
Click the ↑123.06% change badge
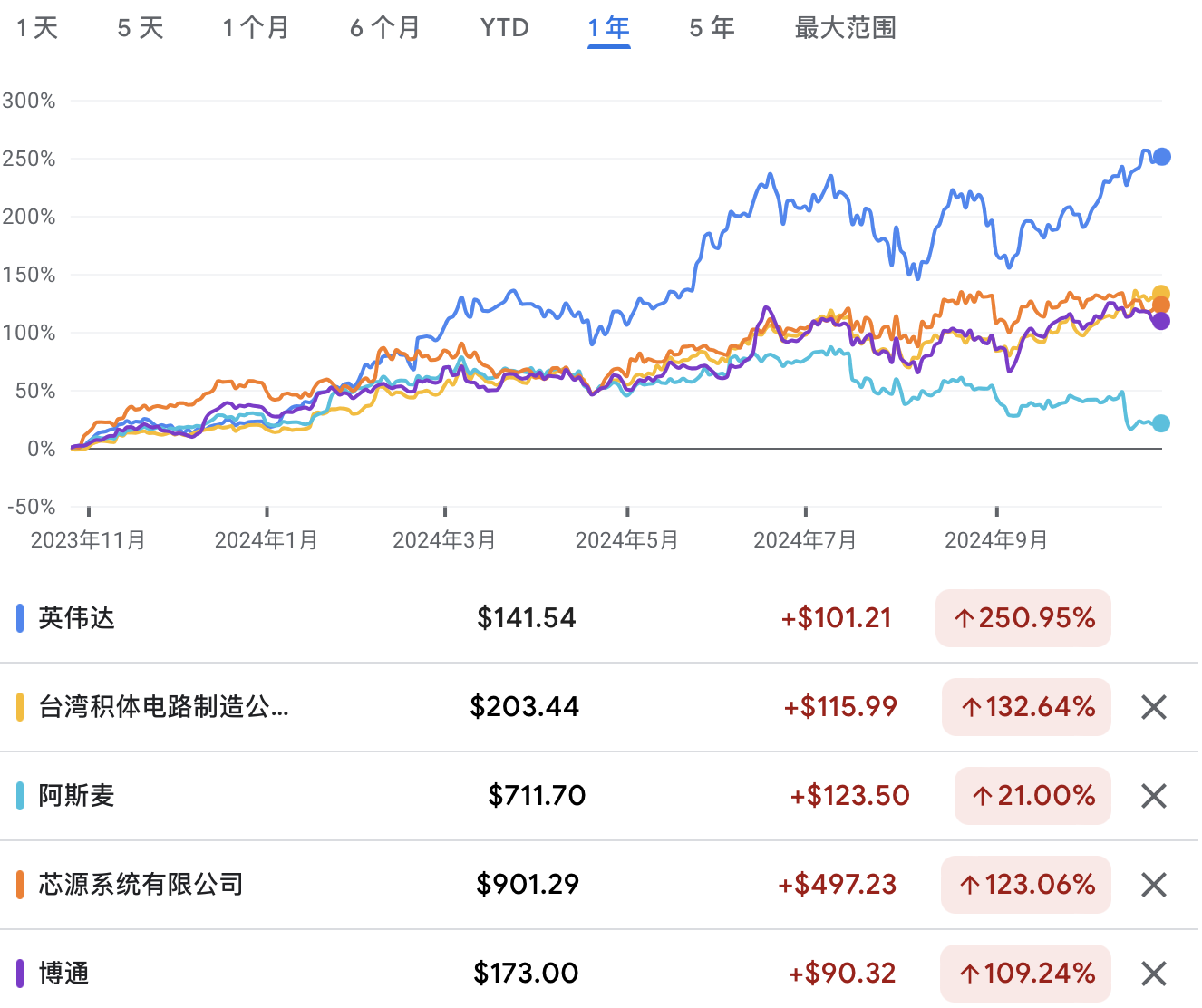click(1026, 885)
